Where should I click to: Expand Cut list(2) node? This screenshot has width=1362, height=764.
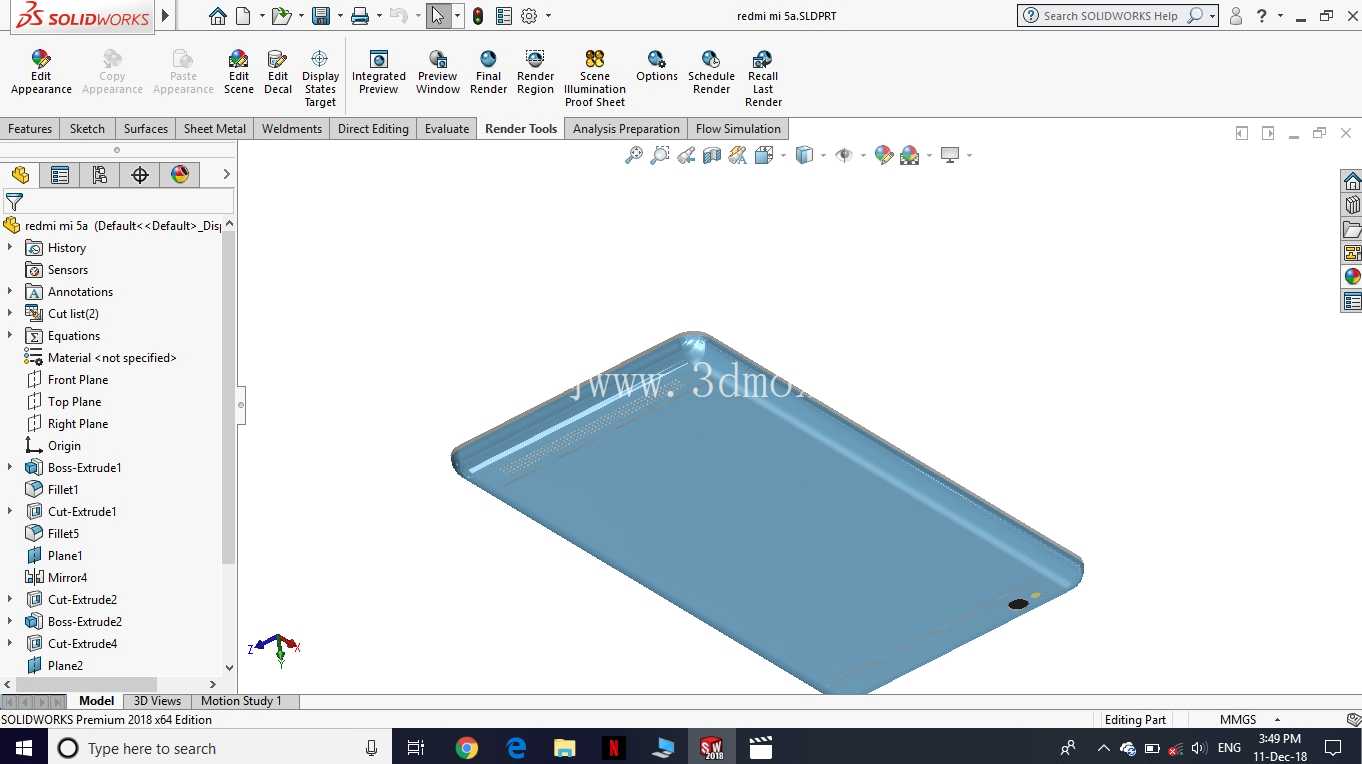click(x=10, y=313)
